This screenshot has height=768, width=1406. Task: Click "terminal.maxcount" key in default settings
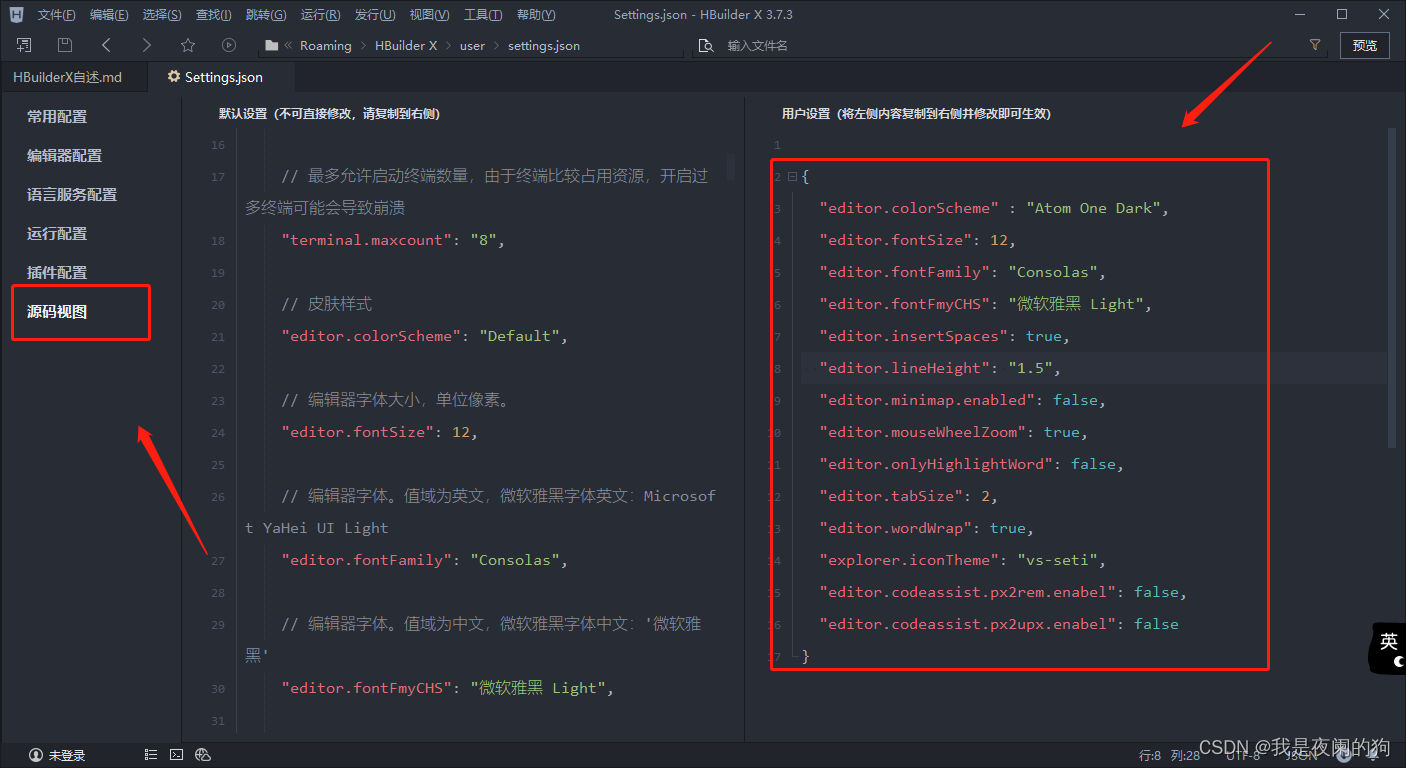367,240
